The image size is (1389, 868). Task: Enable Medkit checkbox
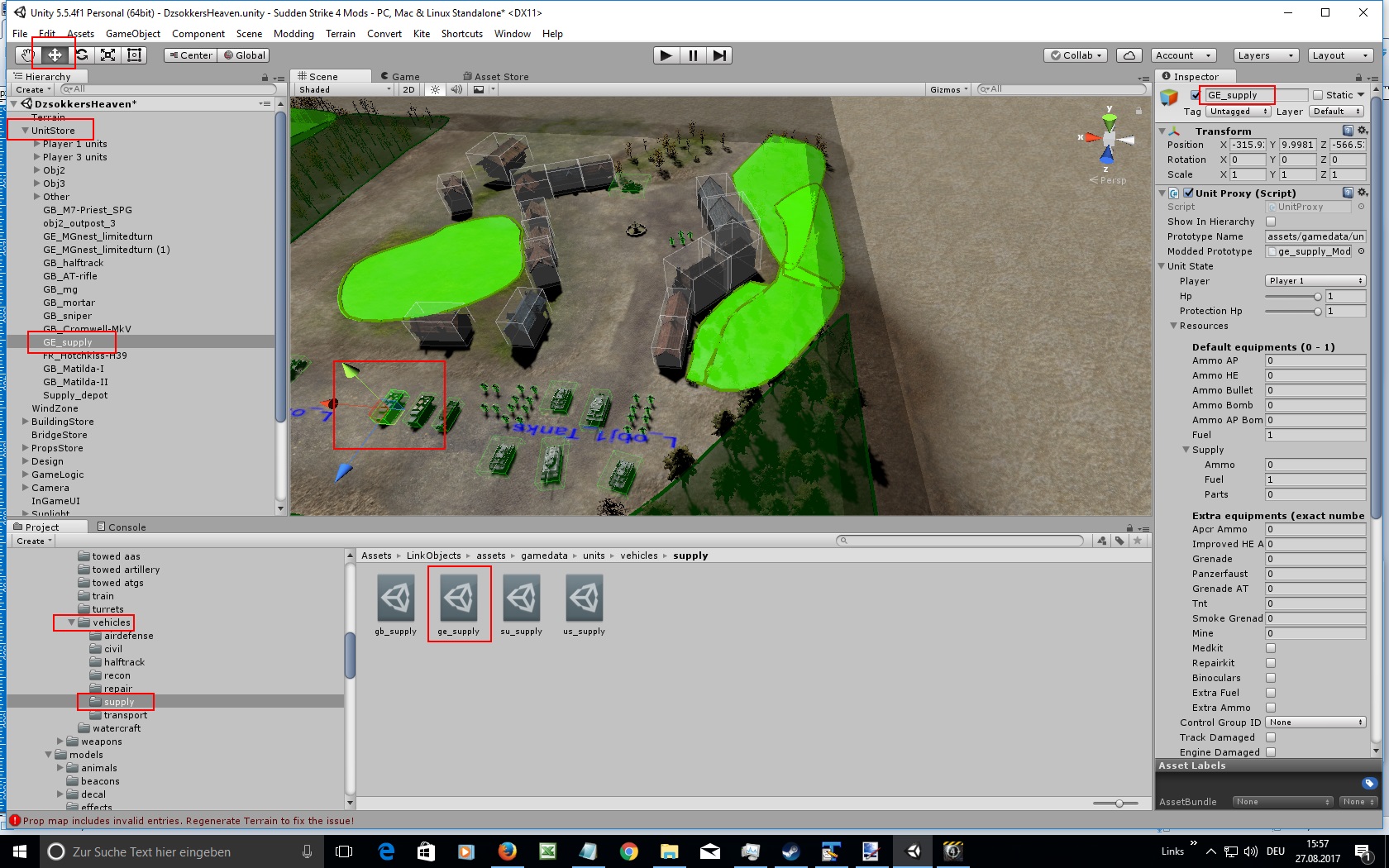tap(1271, 648)
